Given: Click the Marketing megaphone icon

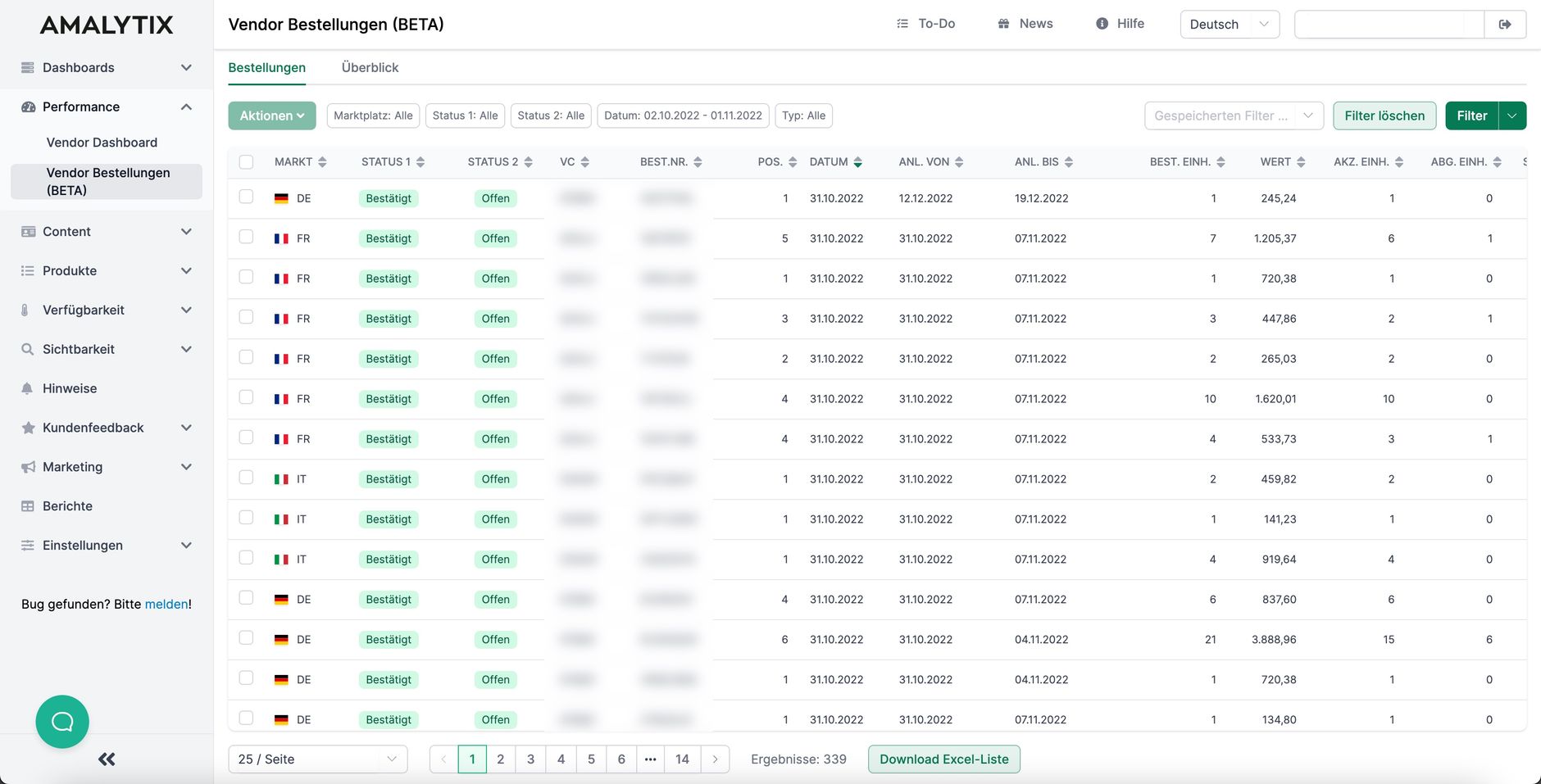Looking at the screenshot, I should tap(28, 467).
